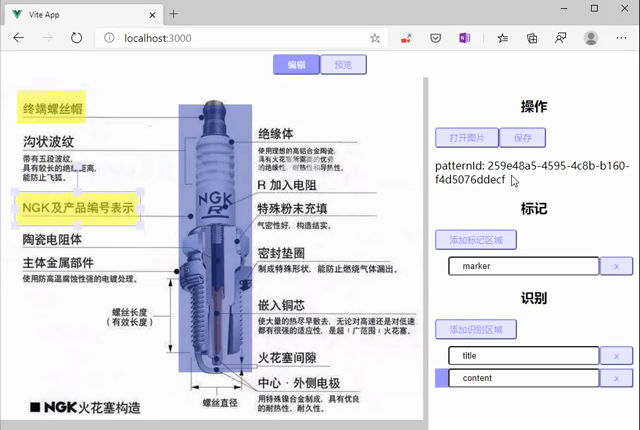Screen dimensions: 640x430
Task: Select the blue spark plug overlay region
Action: point(215,238)
